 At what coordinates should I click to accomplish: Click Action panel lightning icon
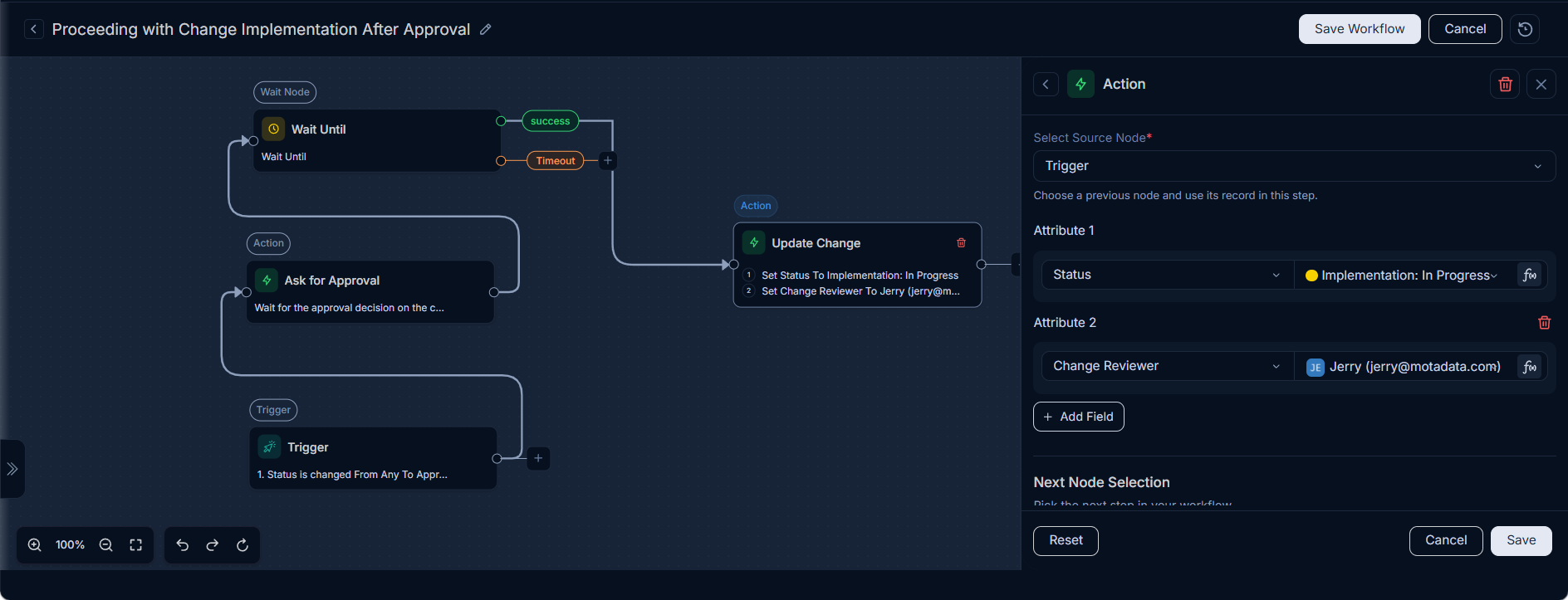(x=1080, y=85)
